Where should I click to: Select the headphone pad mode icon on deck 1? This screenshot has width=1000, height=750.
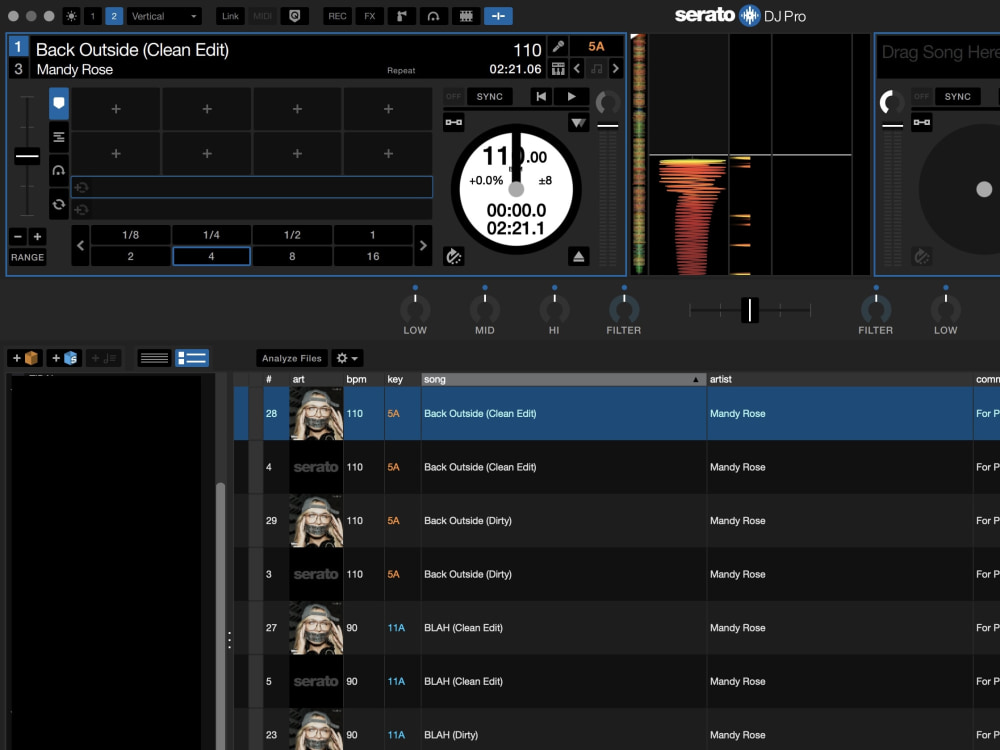[59, 171]
